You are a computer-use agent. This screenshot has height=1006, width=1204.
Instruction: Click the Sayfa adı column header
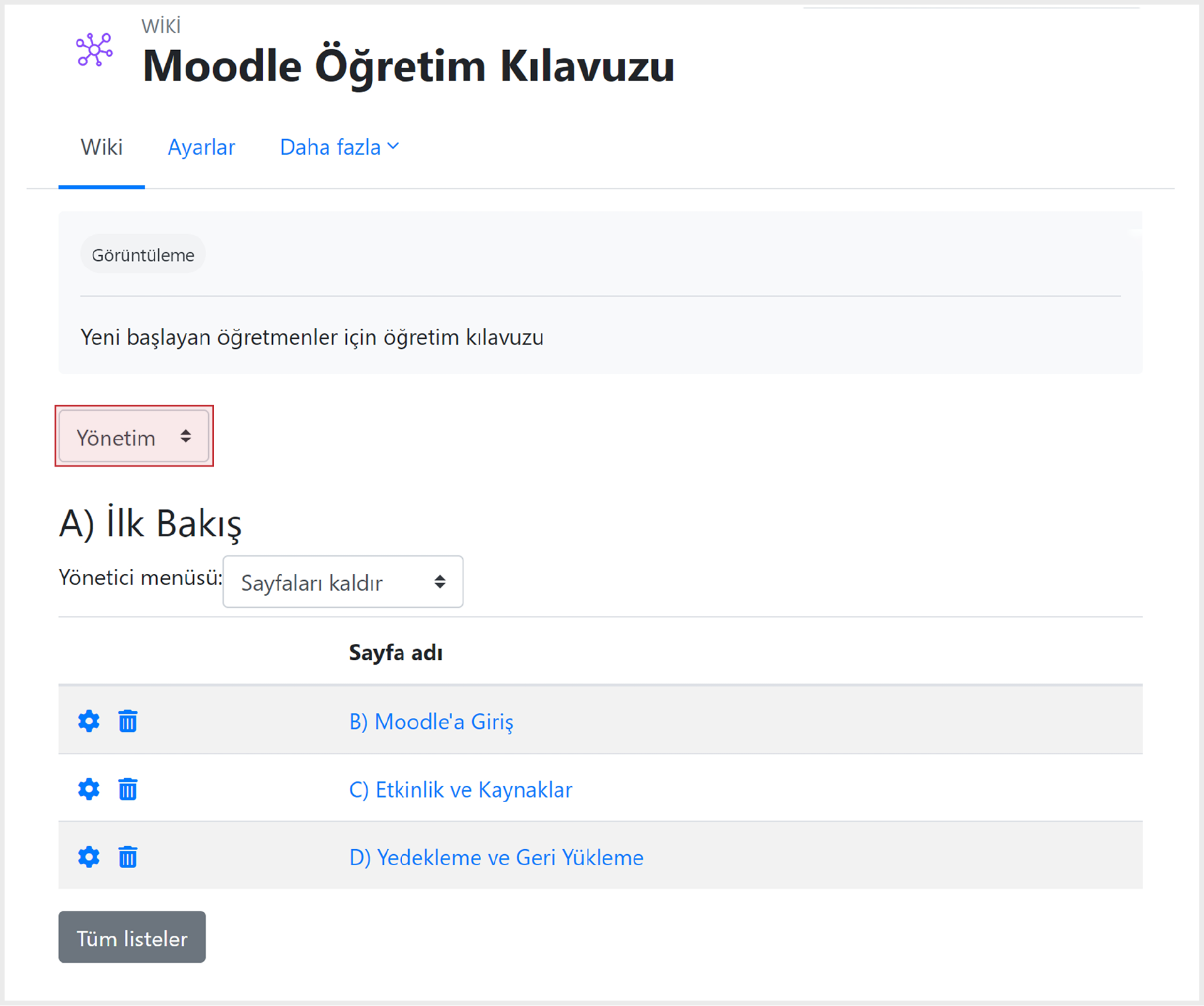point(396,653)
